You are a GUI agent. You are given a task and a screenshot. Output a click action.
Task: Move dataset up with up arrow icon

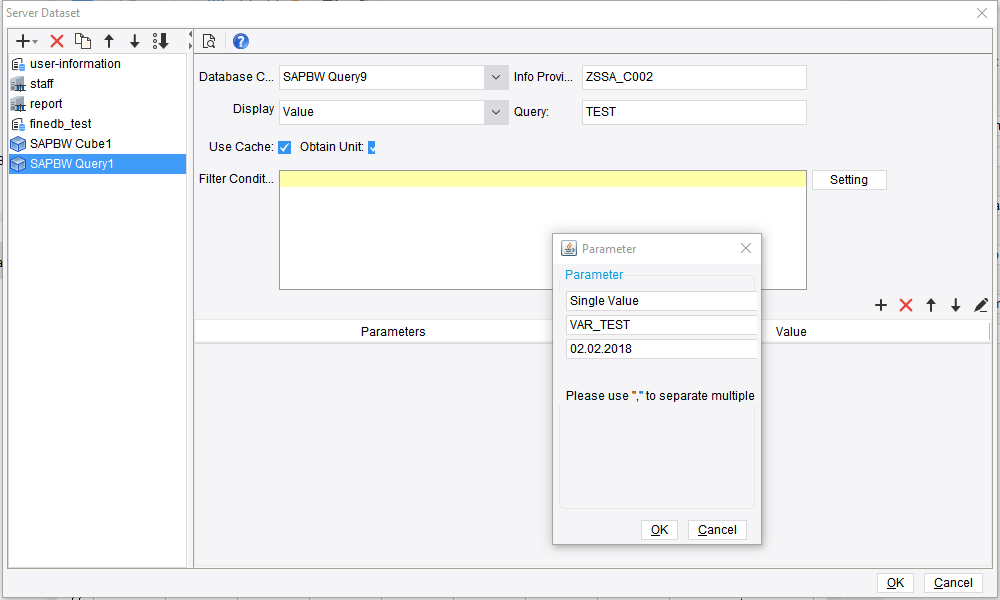click(x=109, y=41)
